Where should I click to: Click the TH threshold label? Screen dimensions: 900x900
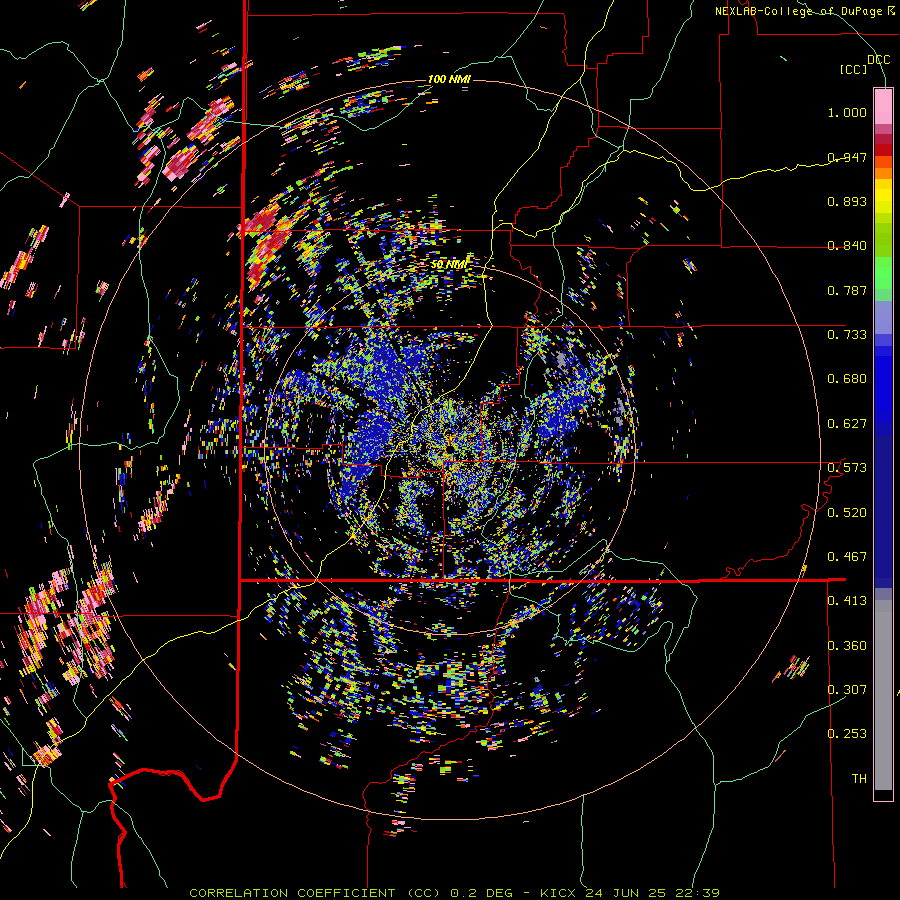859,778
